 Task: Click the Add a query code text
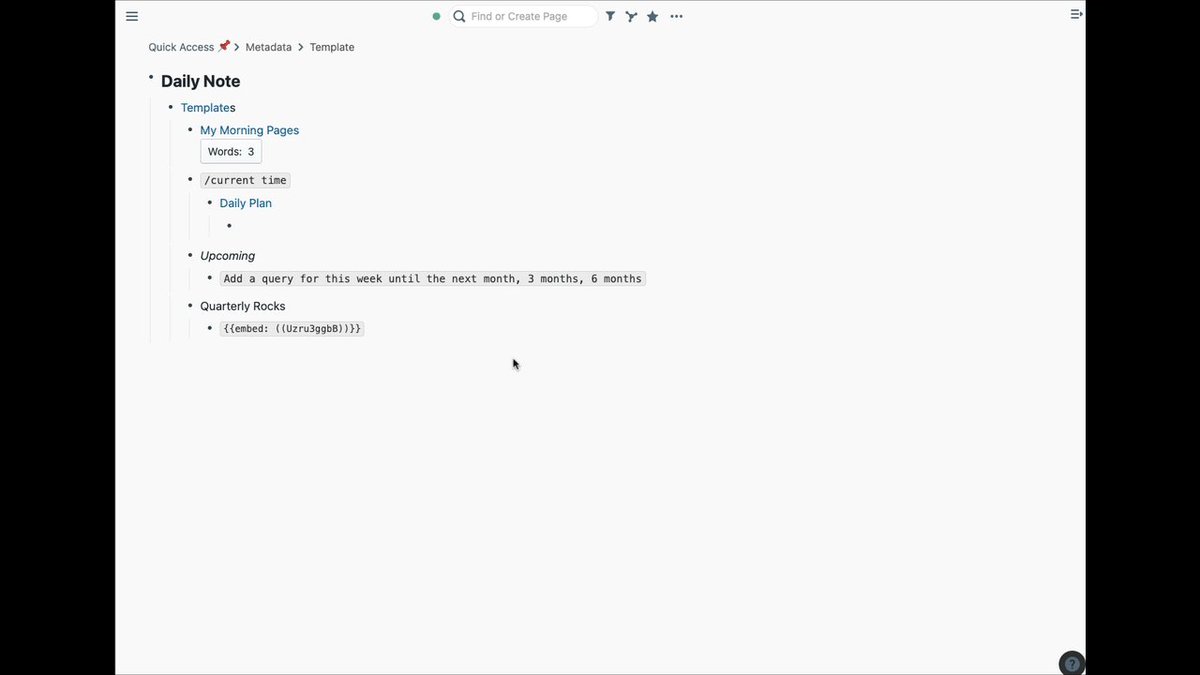tap(433, 278)
